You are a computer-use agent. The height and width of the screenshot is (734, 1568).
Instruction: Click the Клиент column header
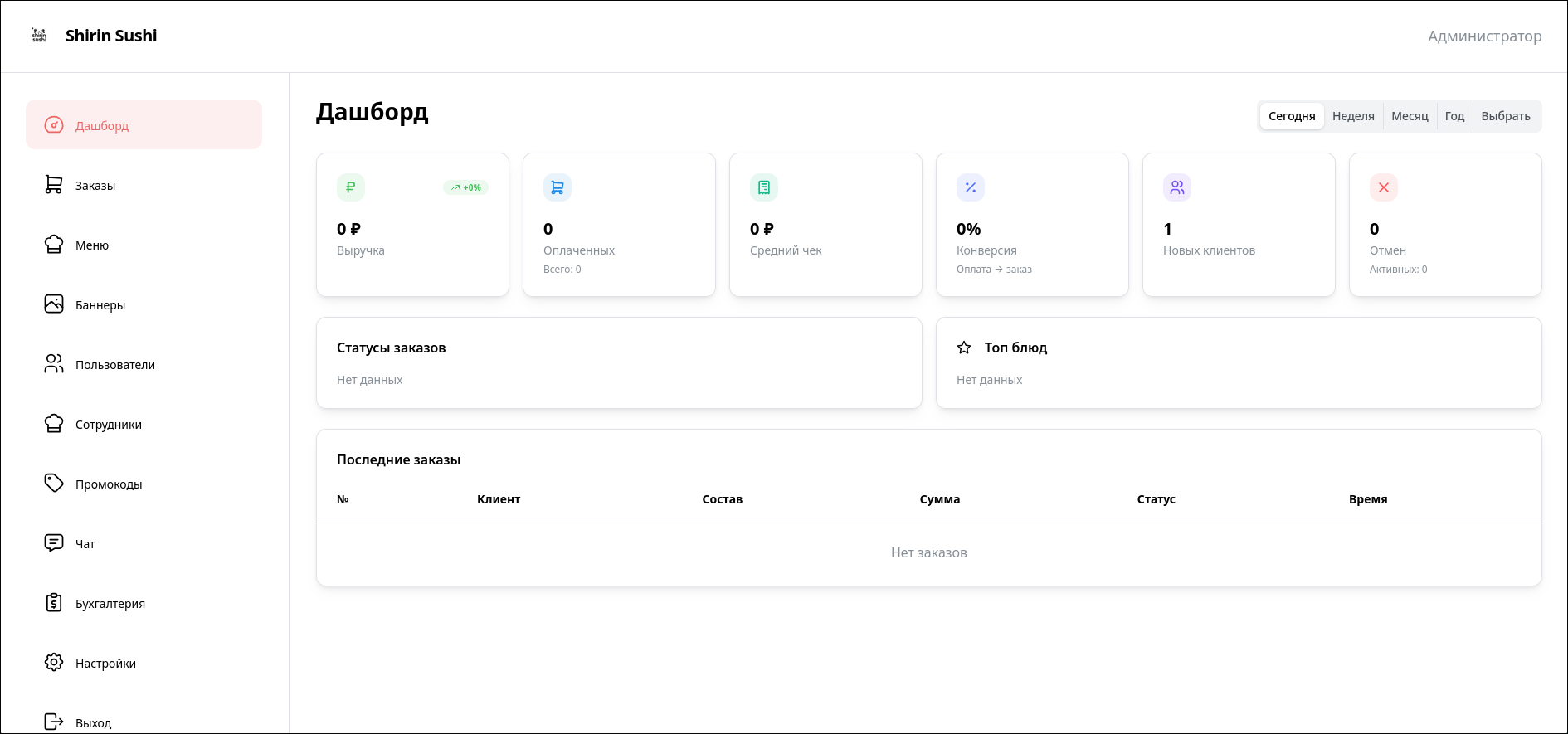click(499, 499)
